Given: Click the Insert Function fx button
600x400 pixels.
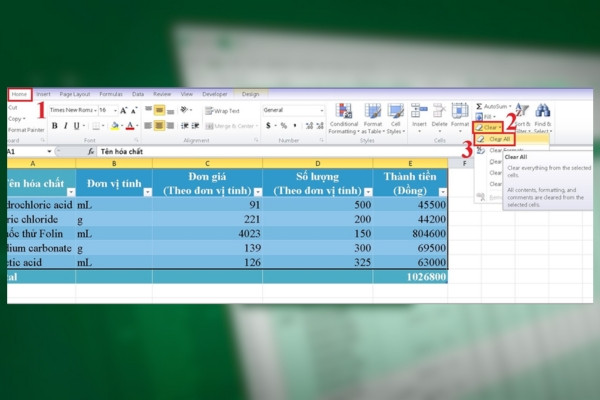Looking at the screenshot, I should (x=91, y=152).
